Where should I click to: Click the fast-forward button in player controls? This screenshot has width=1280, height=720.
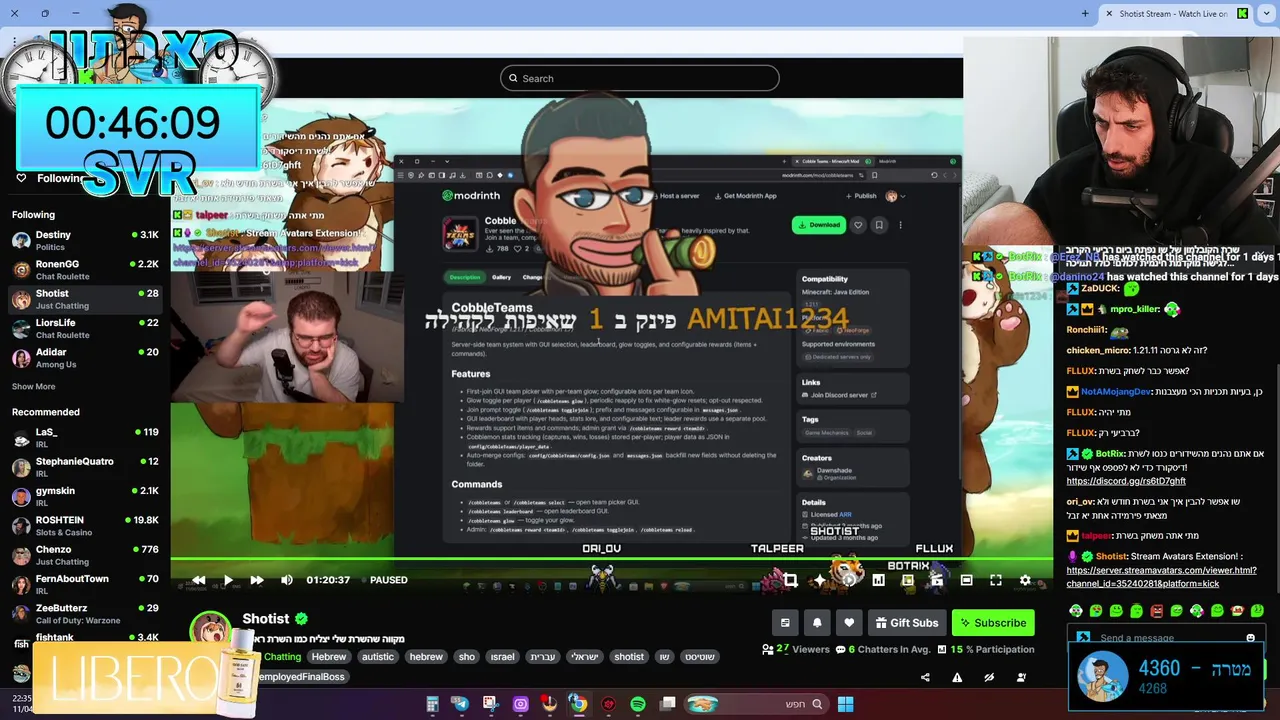pos(257,580)
